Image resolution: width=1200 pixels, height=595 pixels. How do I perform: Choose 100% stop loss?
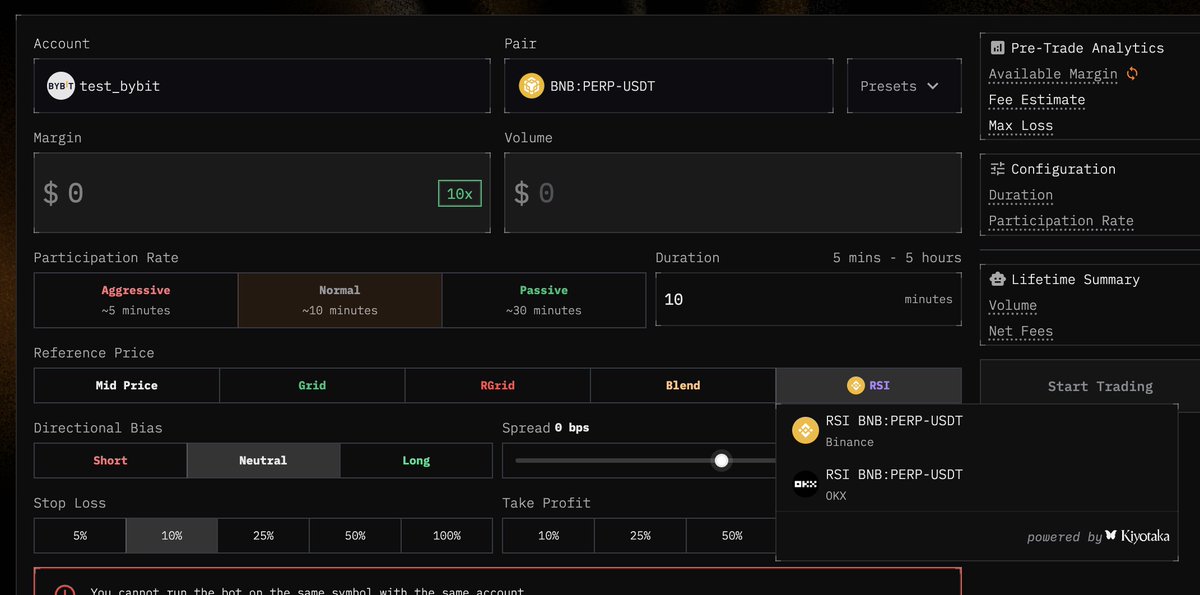[447, 536]
